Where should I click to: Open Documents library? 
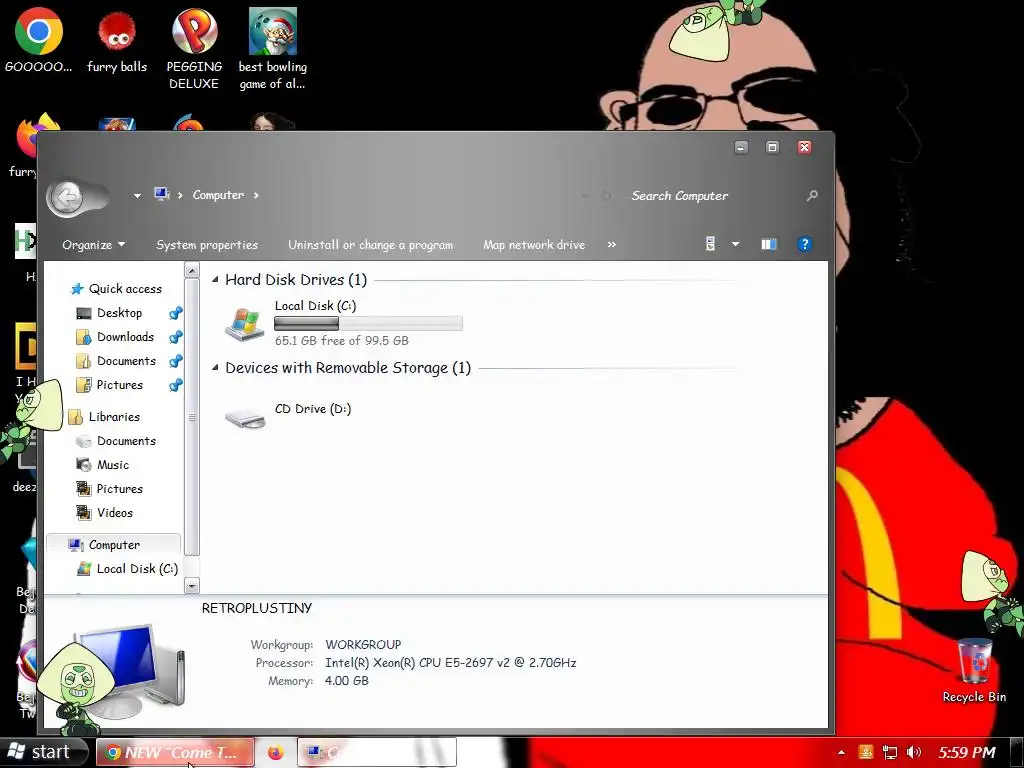coord(116,441)
